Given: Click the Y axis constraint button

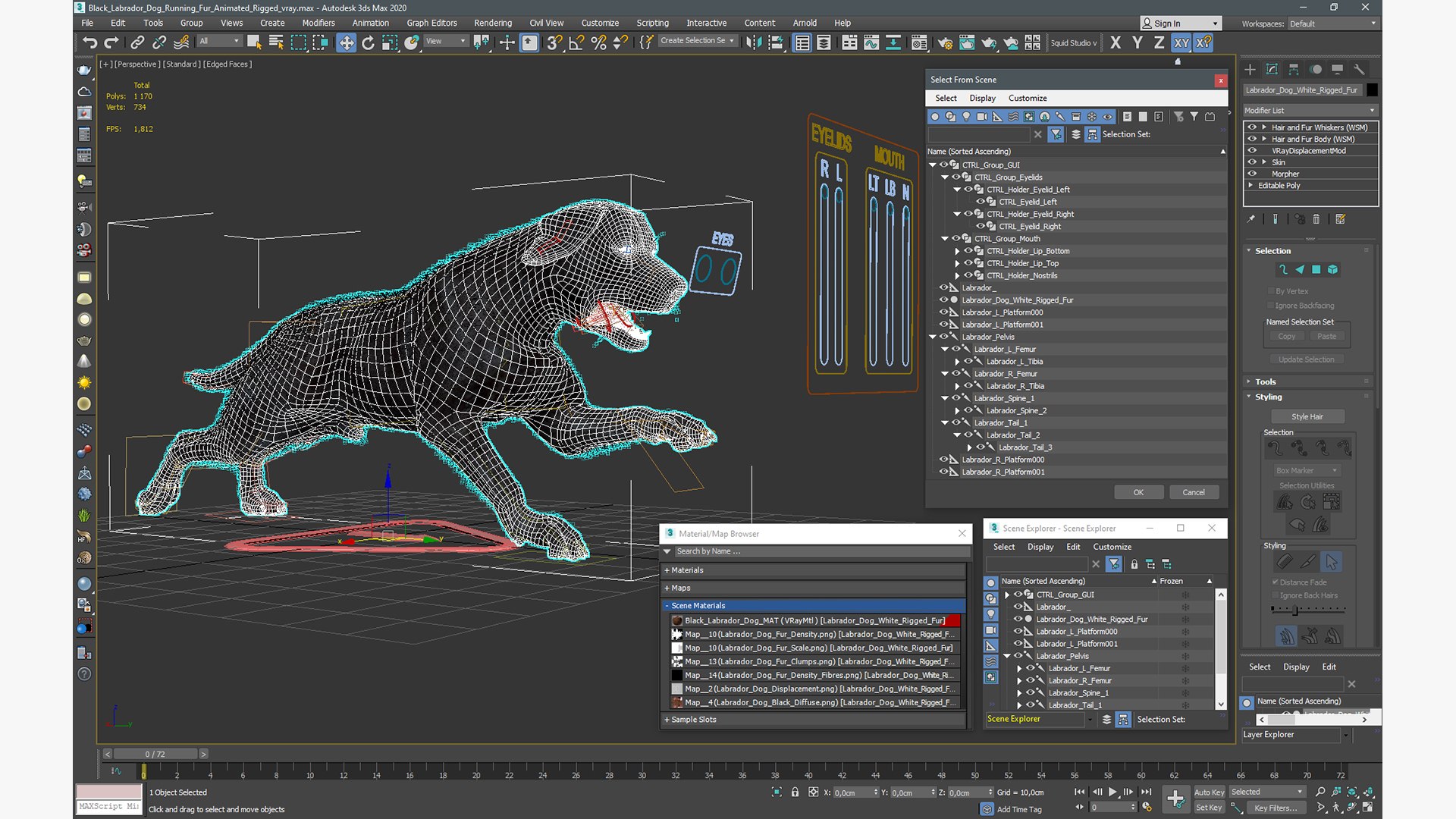Looking at the screenshot, I should tap(1137, 42).
